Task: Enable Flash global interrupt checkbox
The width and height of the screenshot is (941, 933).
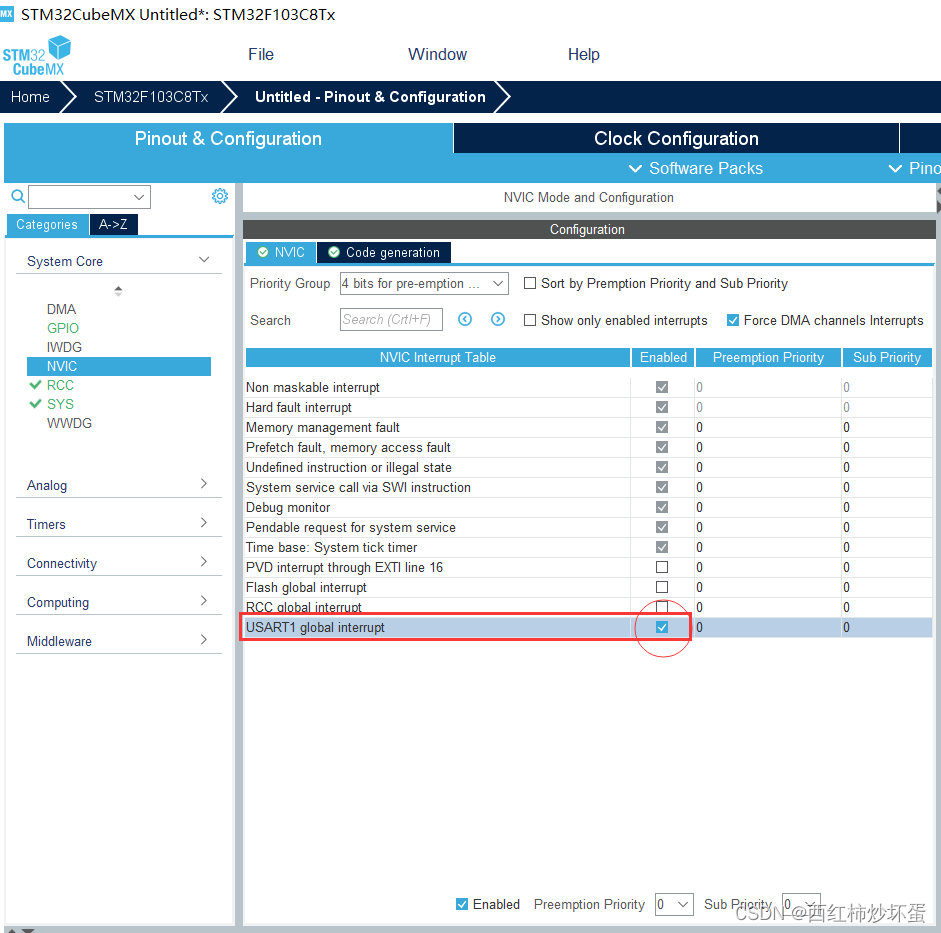Action: pos(662,587)
